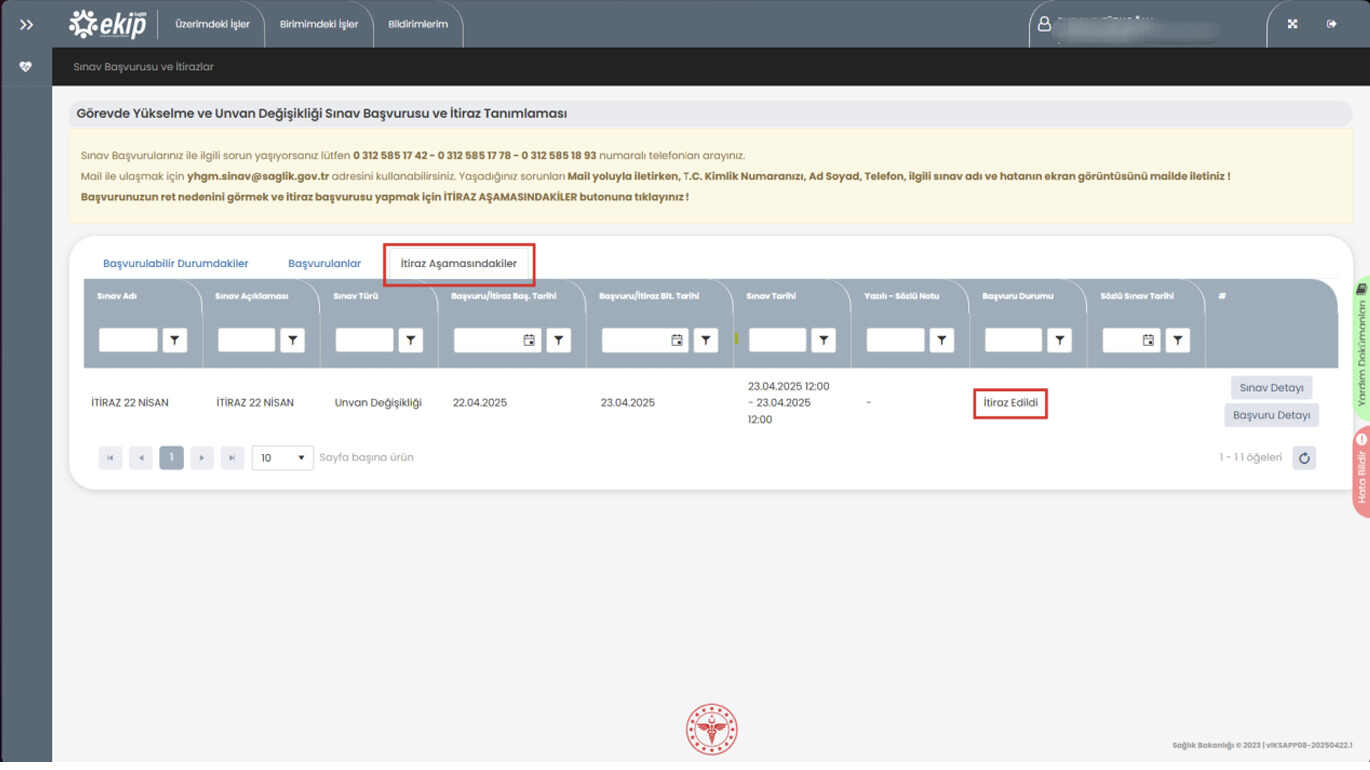1370x770 pixels.
Task: Log out using the exit icon
Action: tap(1331, 24)
